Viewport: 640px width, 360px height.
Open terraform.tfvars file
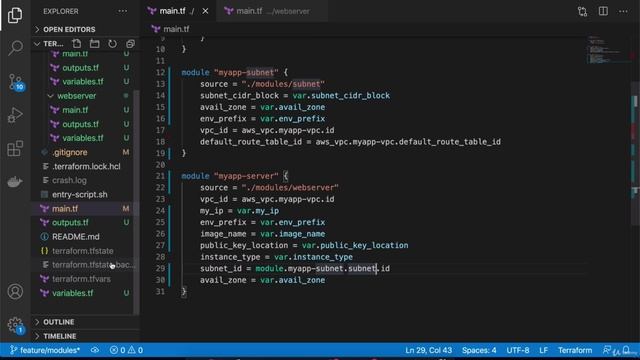(81, 279)
